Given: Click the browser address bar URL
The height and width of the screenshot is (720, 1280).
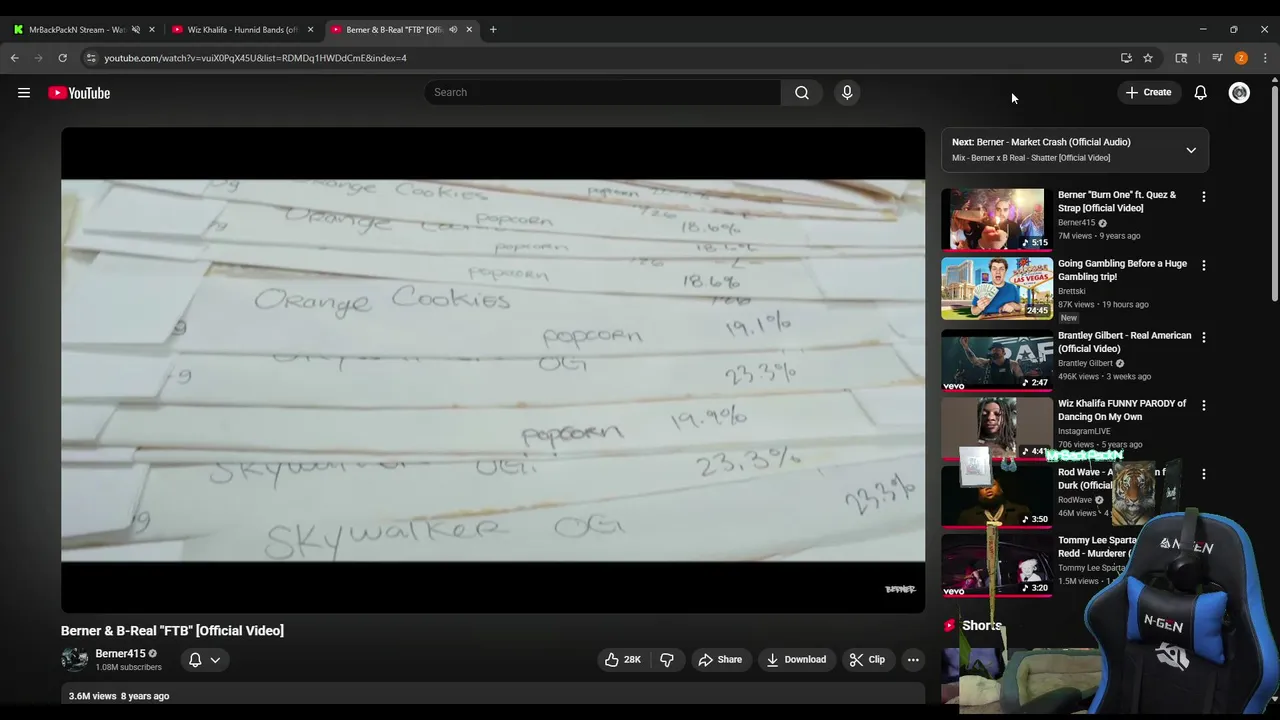Looking at the screenshot, I should (x=255, y=58).
